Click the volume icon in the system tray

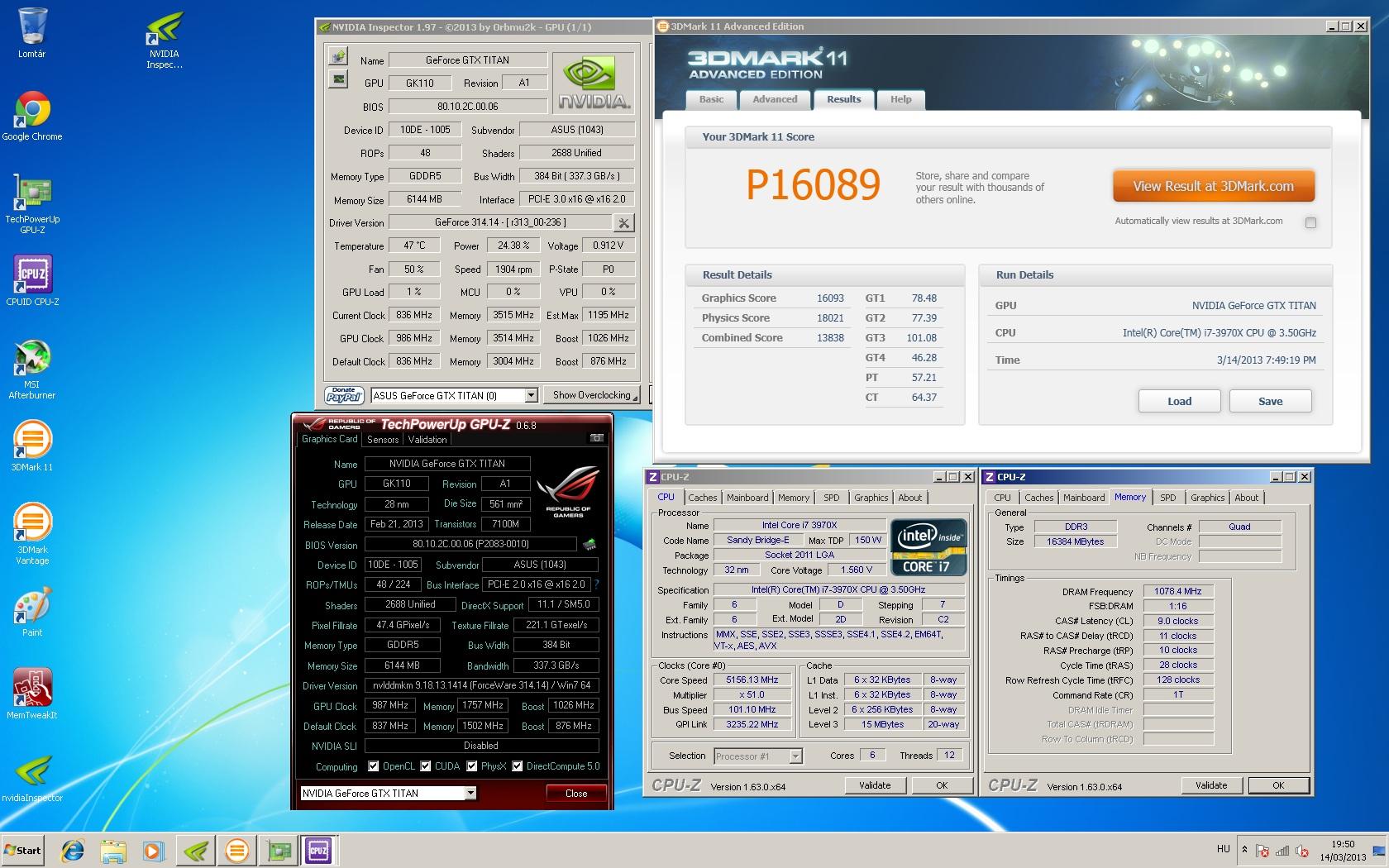1303,851
